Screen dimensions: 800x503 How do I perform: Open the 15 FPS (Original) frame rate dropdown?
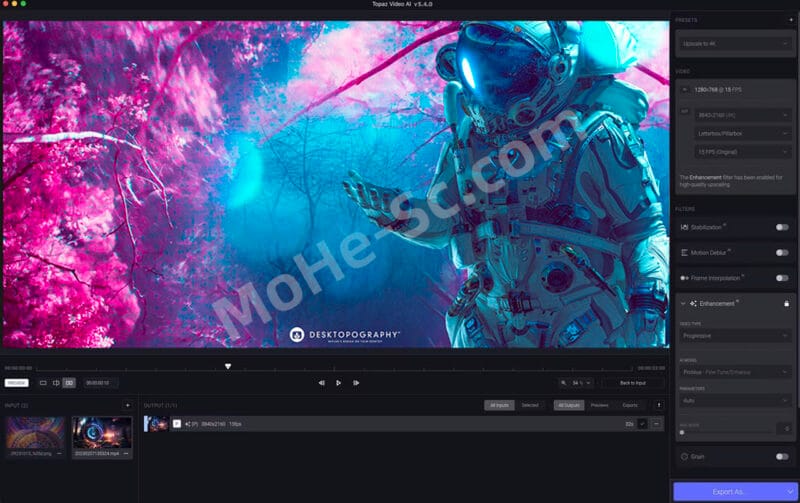pos(742,152)
